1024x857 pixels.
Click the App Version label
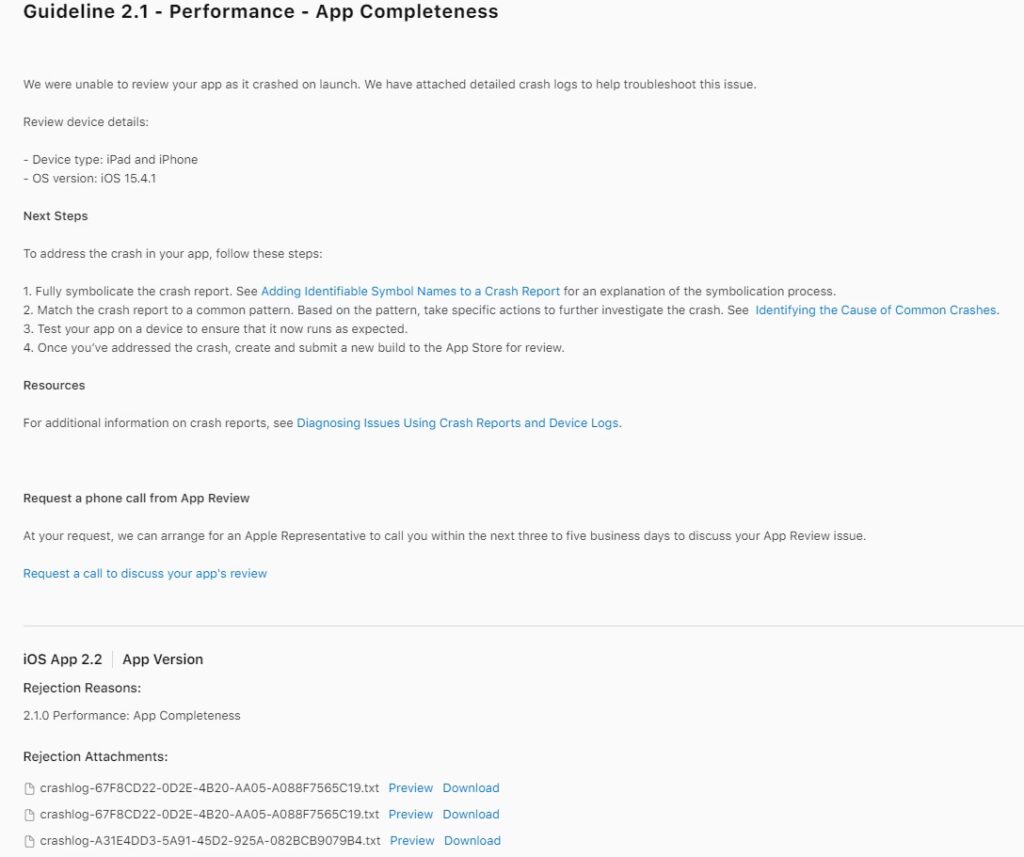[x=162, y=659]
